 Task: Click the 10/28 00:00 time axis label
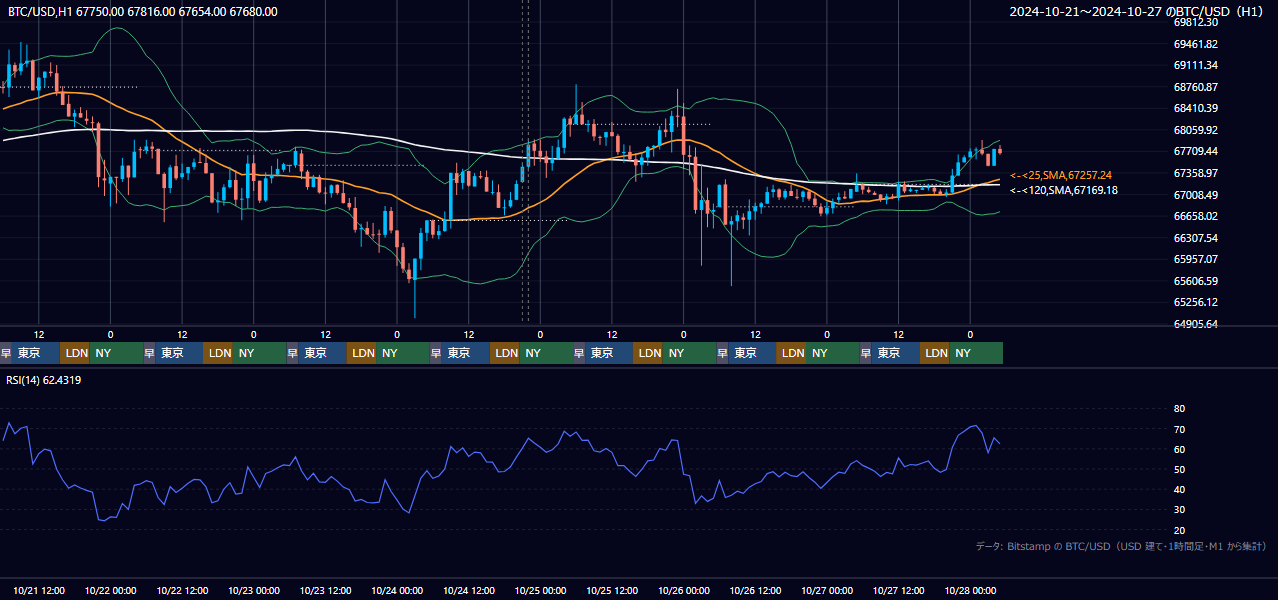(971, 590)
